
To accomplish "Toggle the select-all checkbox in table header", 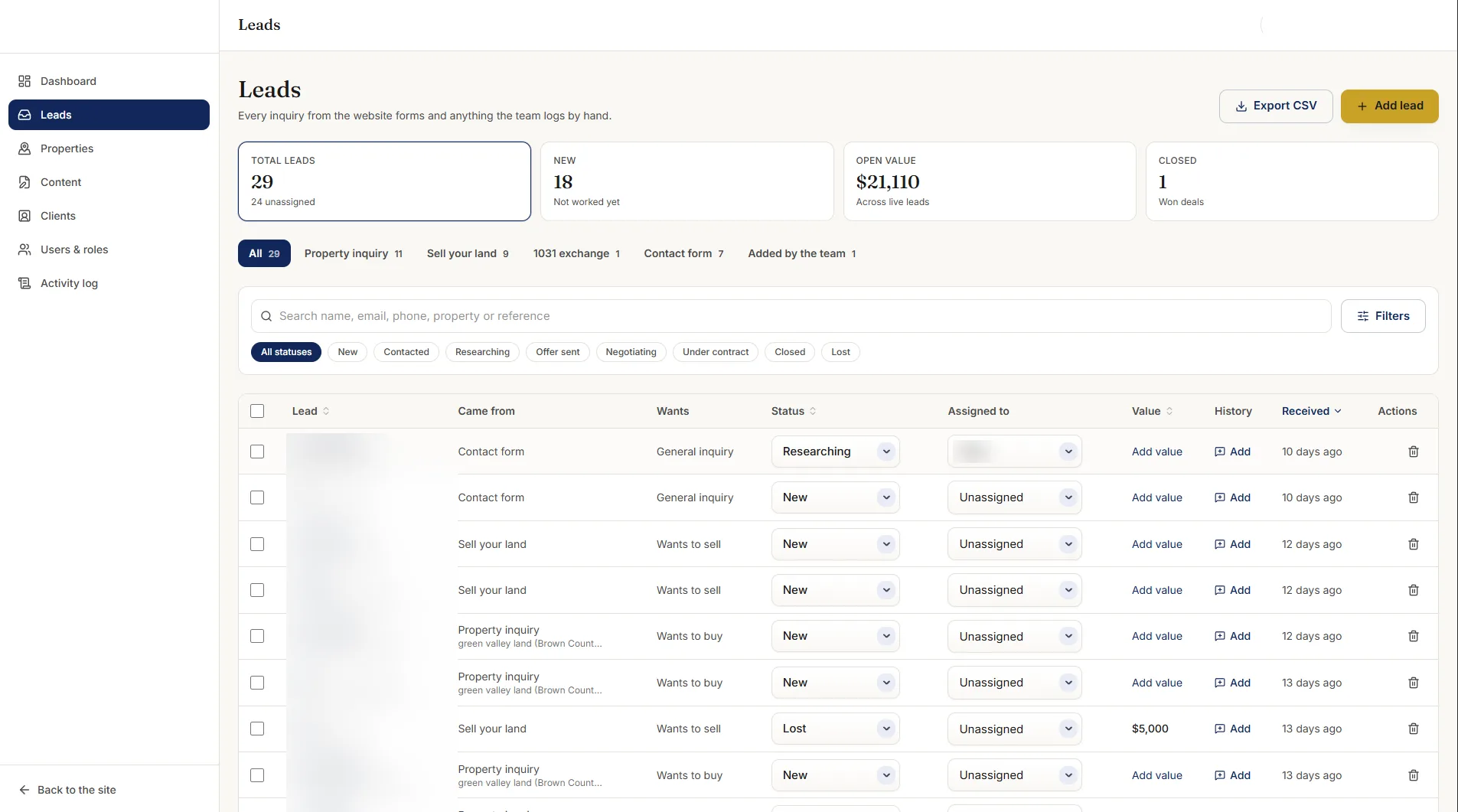I will pos(257,411).
